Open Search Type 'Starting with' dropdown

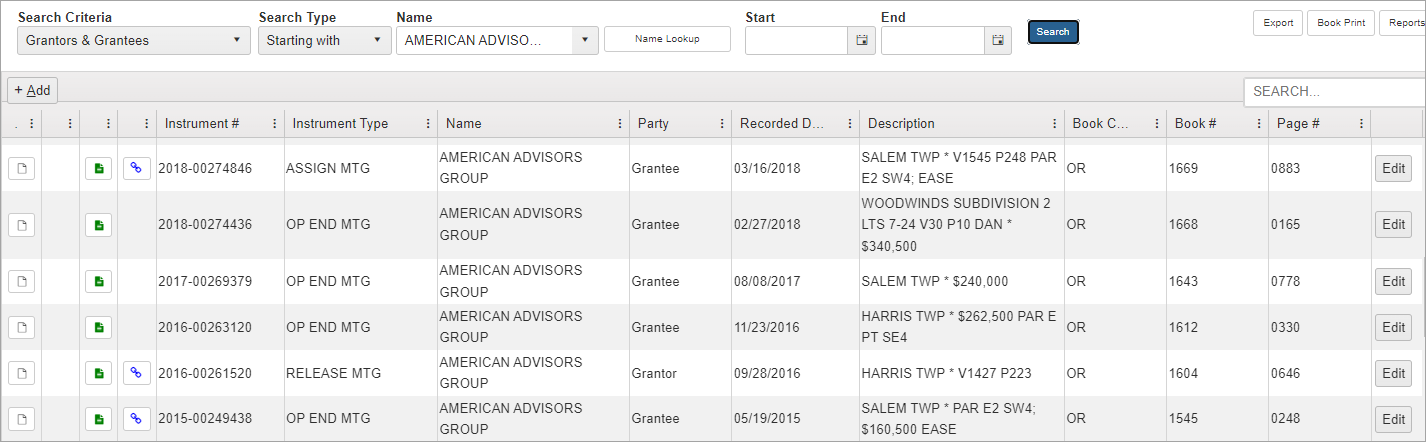[324, 40]
